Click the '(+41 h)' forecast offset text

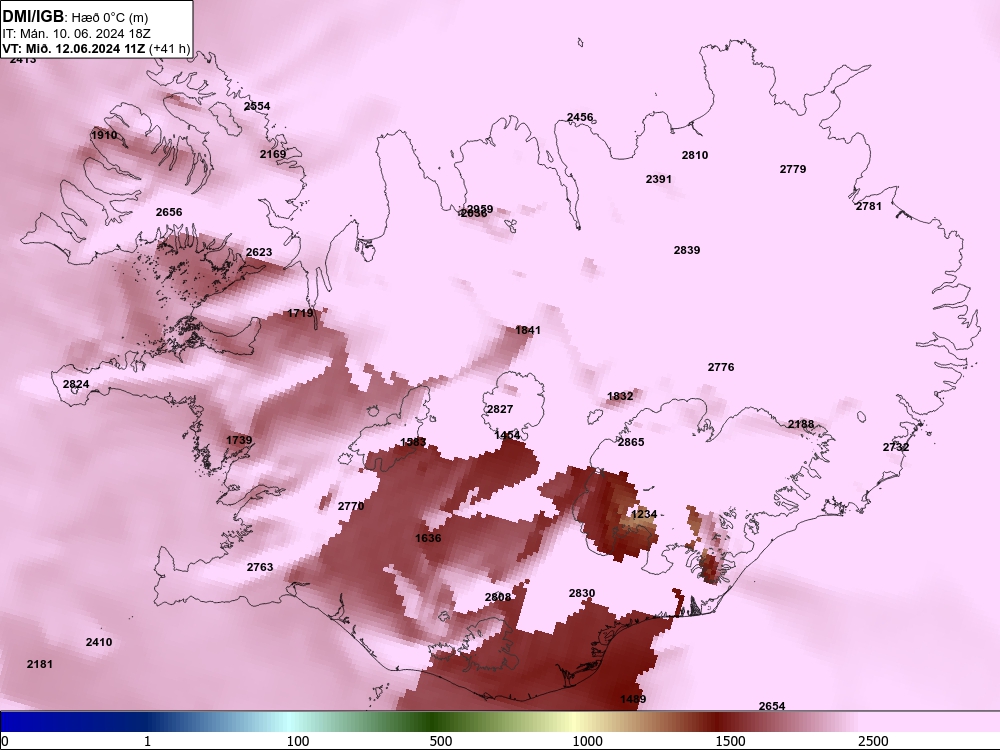[170, 48]
